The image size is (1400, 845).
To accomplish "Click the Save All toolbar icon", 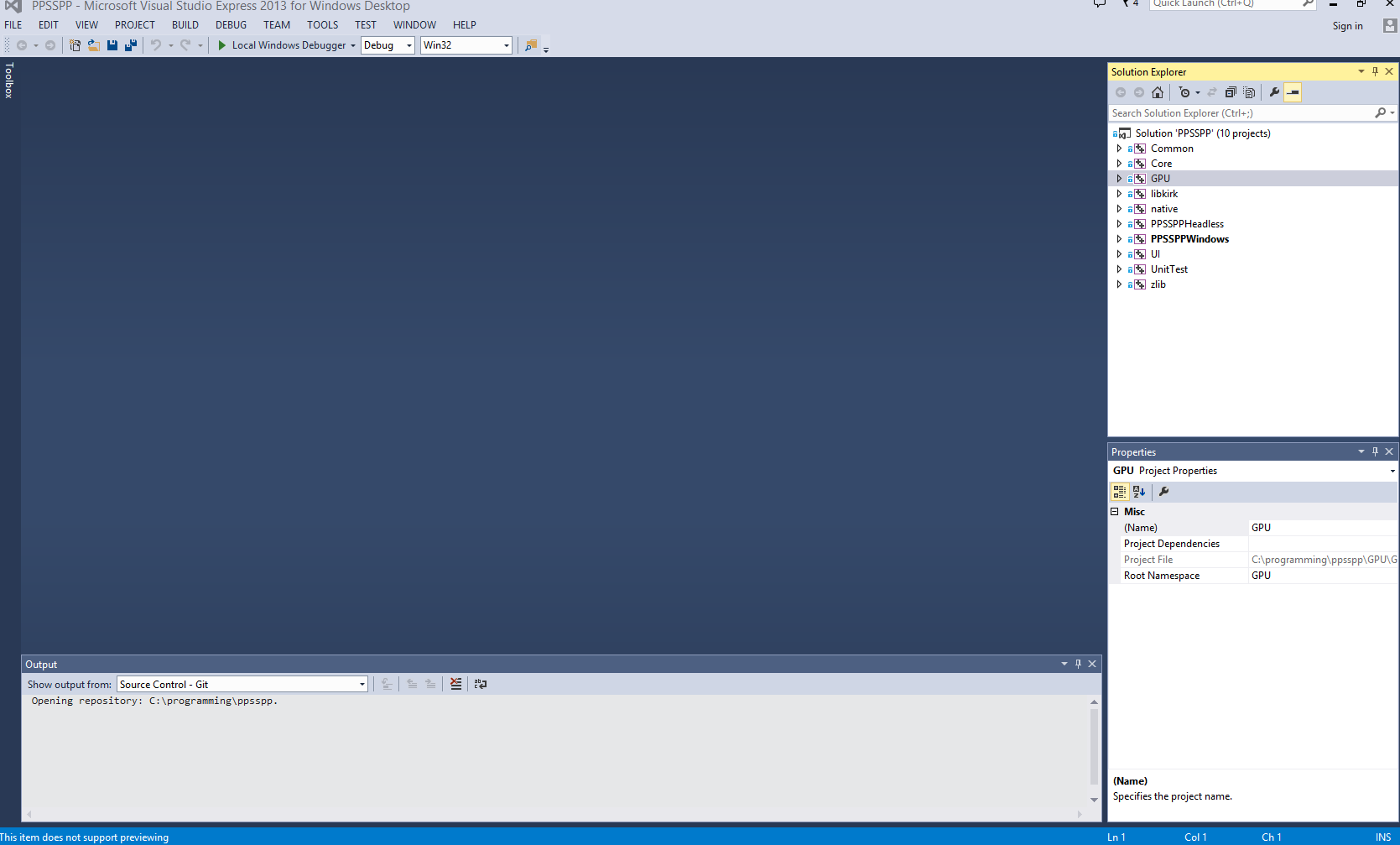I will 131,45.
